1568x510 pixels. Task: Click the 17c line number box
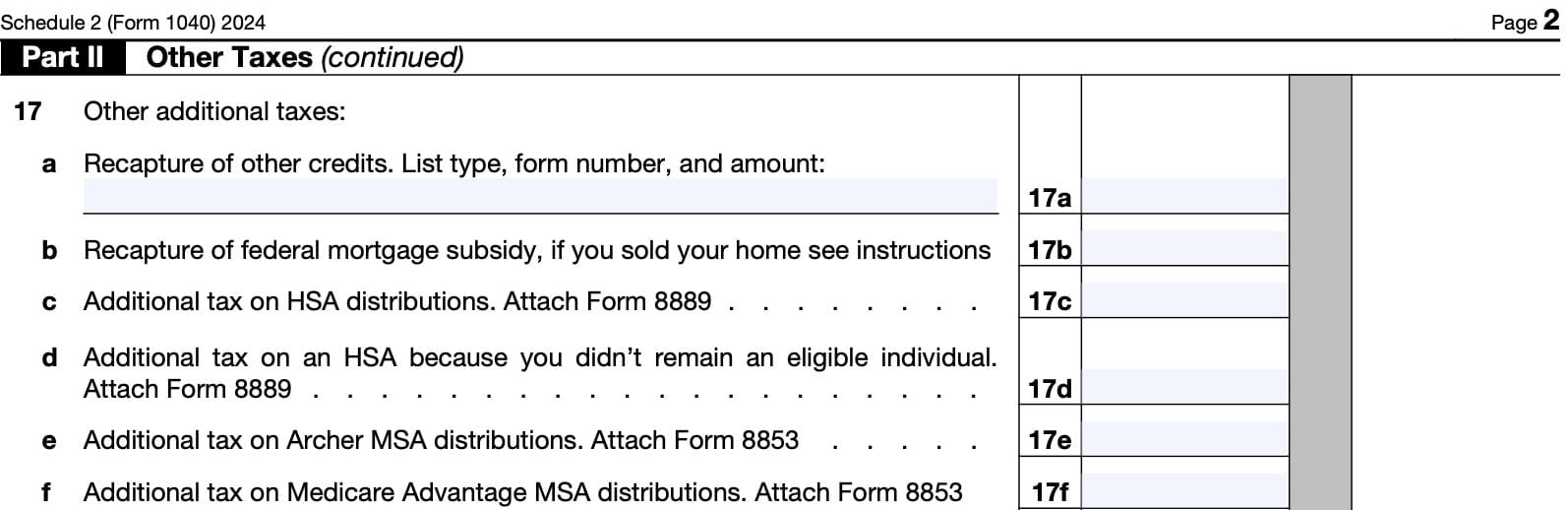coord(1050,301)
